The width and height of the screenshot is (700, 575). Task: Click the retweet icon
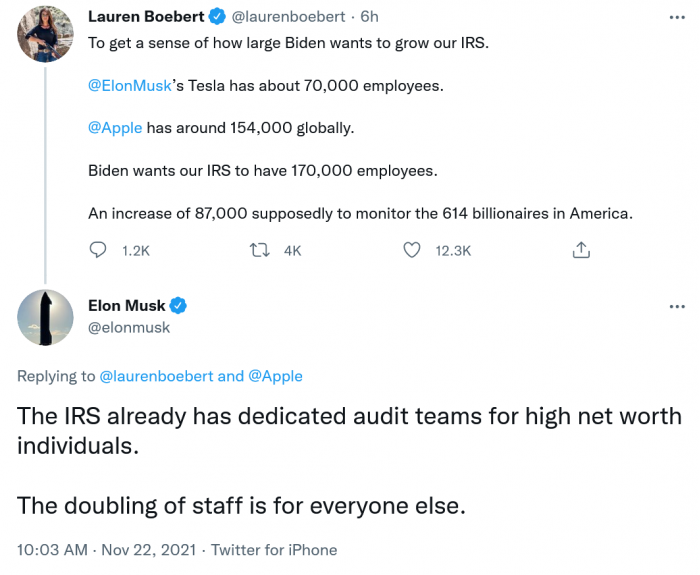pos(259,251)
